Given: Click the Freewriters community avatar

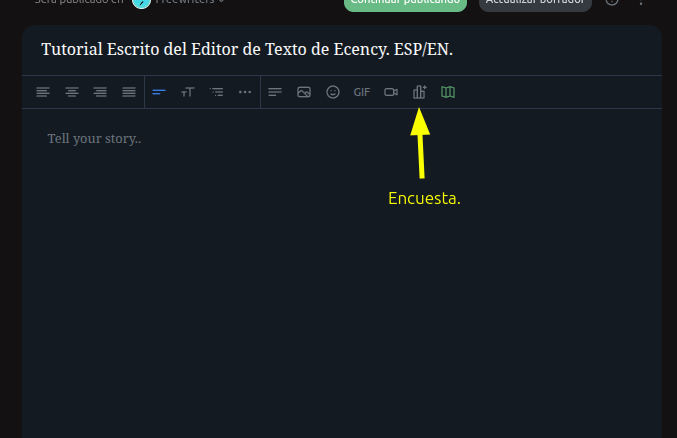Looking at the screenshot, I should [141, 3].
